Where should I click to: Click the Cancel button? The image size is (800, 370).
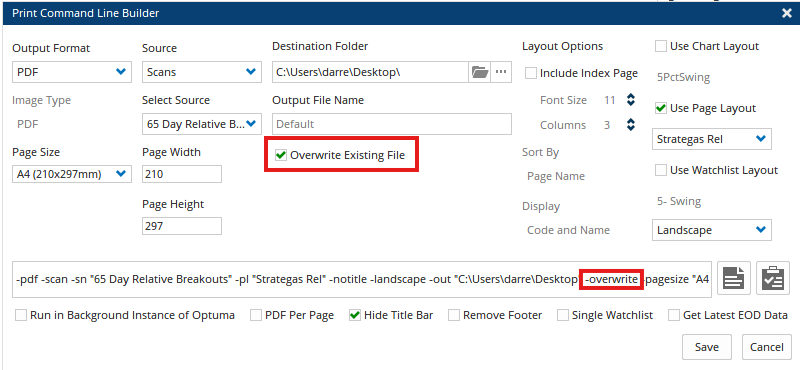(766, 347)
